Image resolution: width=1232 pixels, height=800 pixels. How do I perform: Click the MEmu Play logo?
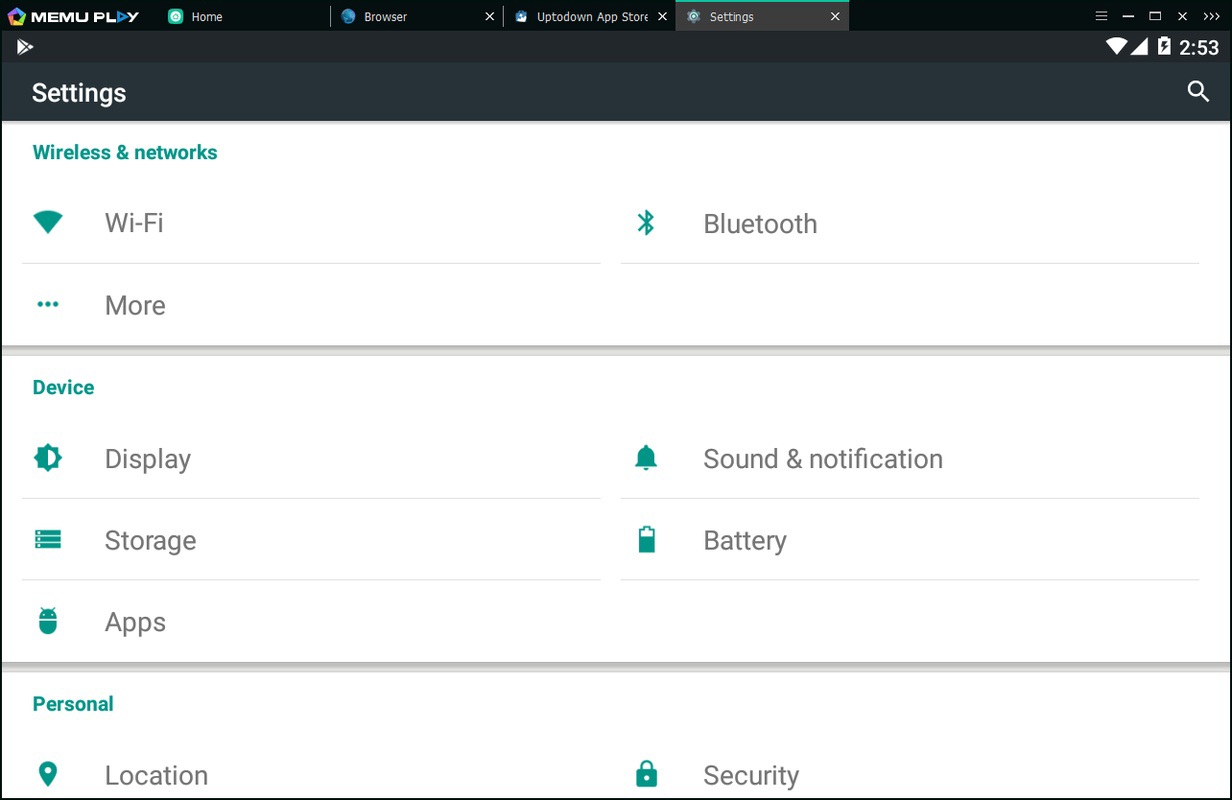[73, 16]
